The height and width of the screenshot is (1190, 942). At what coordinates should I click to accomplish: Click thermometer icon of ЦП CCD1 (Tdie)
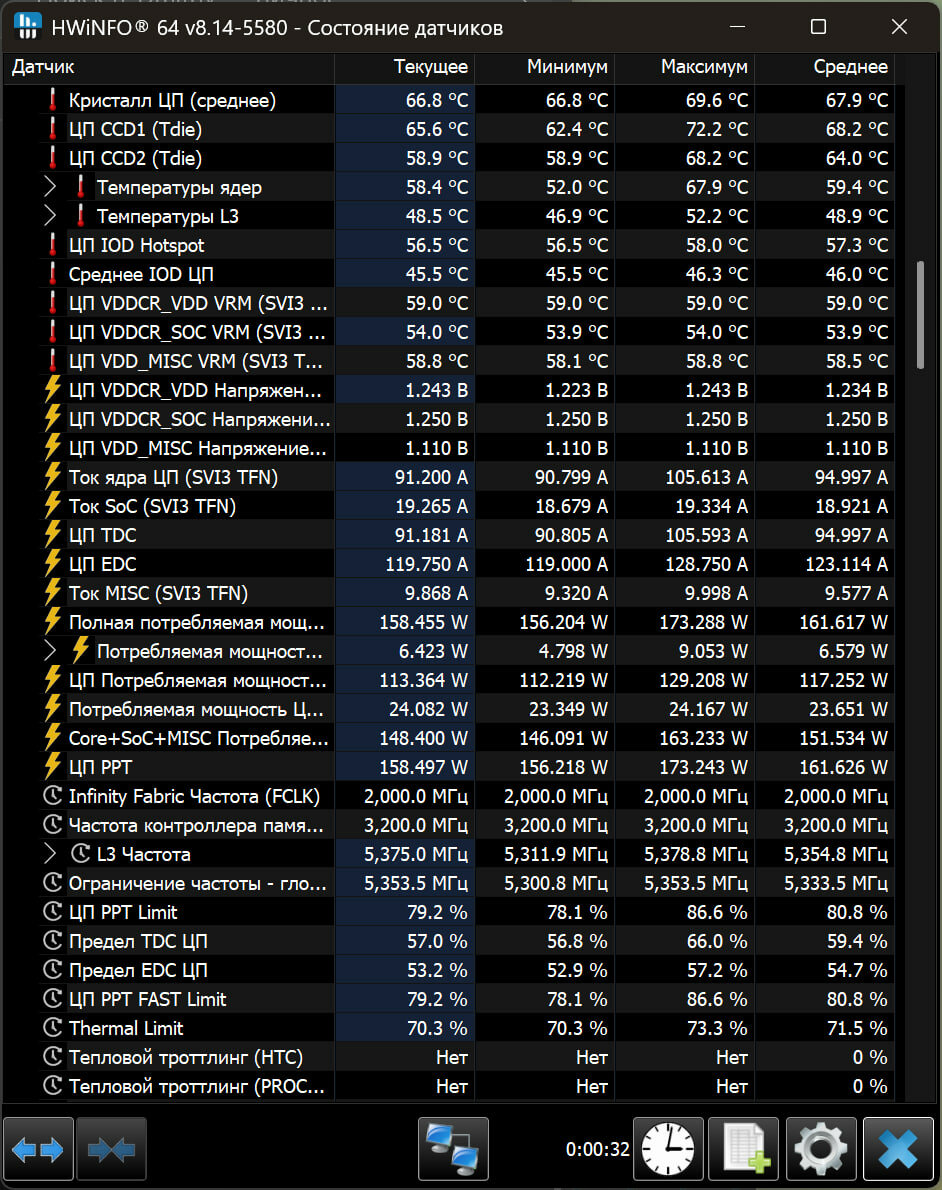52,128
